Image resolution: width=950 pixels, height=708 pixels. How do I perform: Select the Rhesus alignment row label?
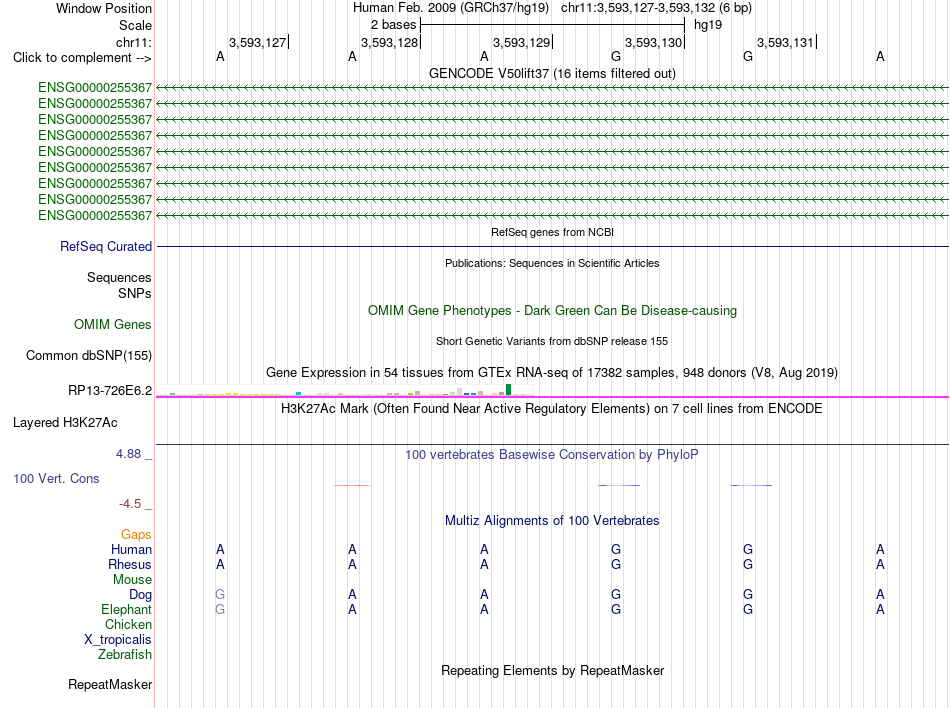pos(130,564)
